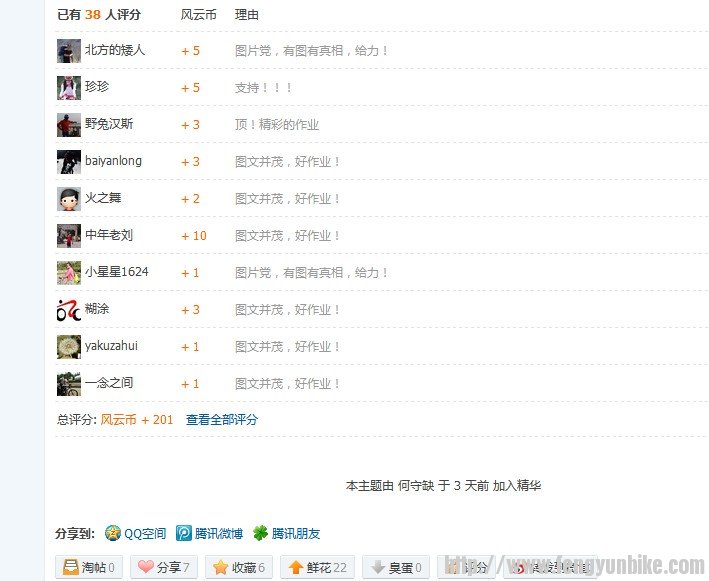Share via the 腾讯微博 icon

pos(184,533)
